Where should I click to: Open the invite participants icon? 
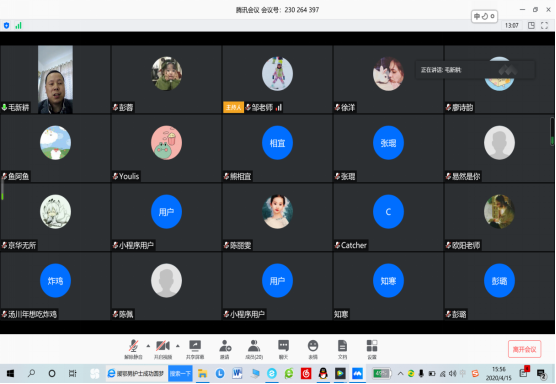[225, 349]
